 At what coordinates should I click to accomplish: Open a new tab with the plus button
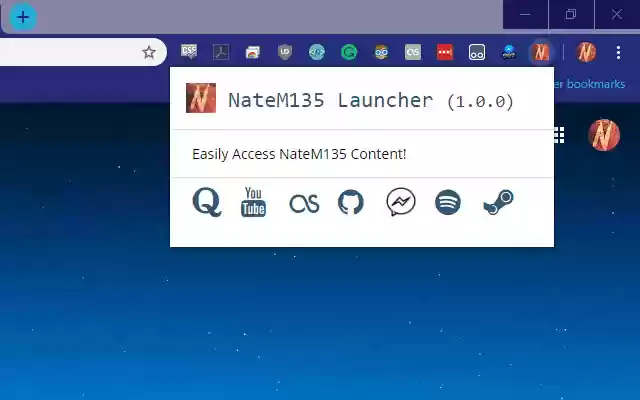click(23, 17)
